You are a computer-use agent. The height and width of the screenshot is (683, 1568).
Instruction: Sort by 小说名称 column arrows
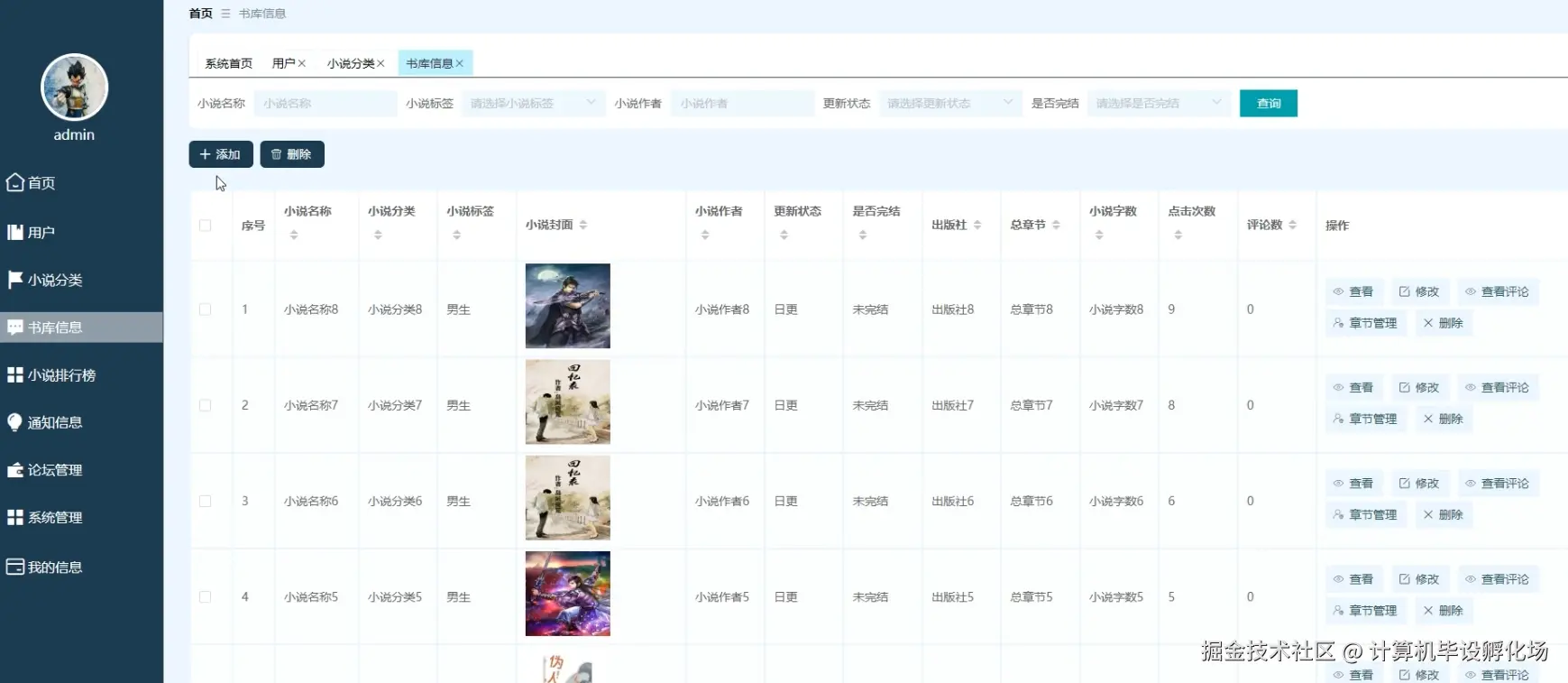294,235
